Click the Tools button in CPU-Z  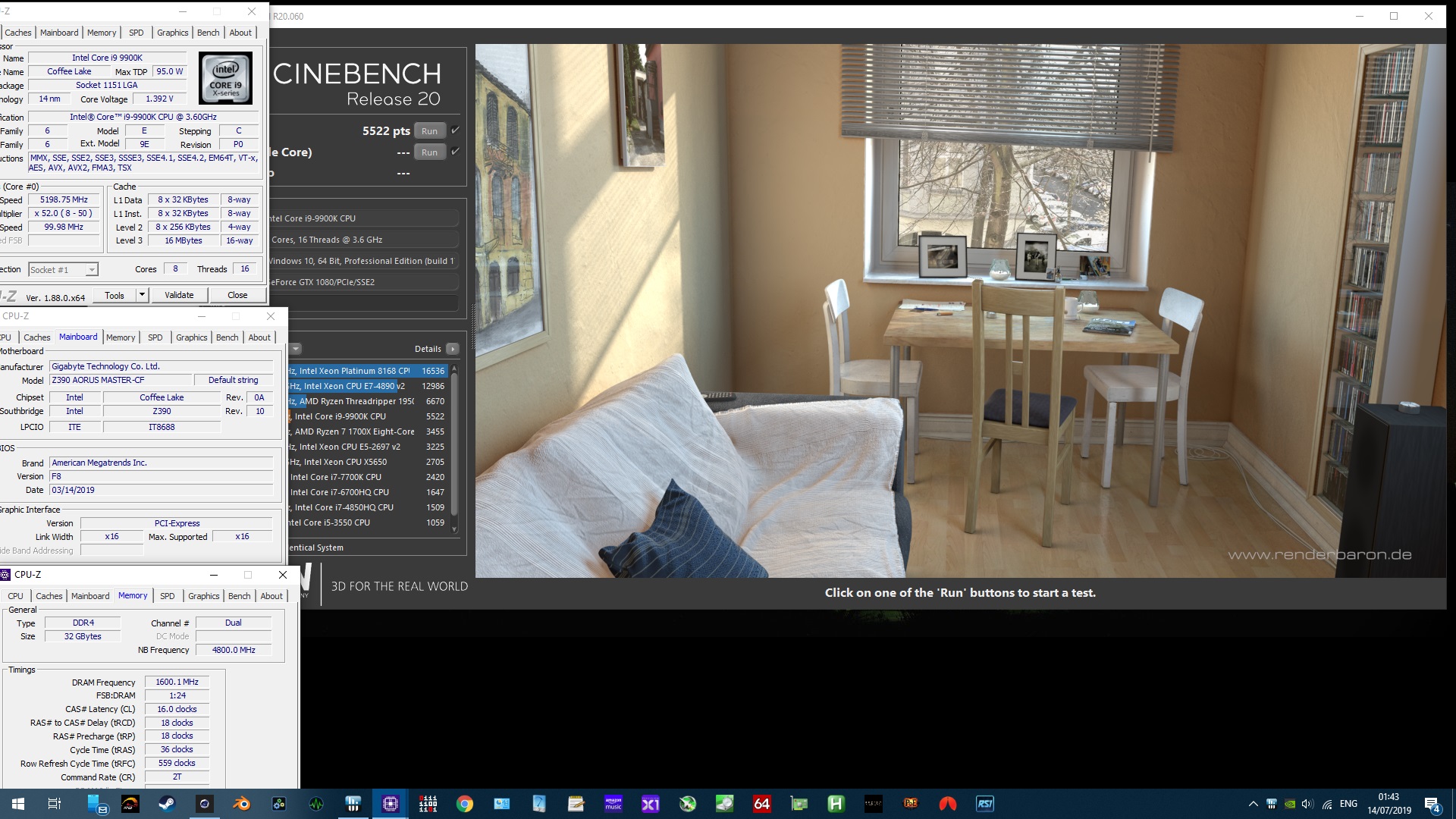[x=115, y=295]
